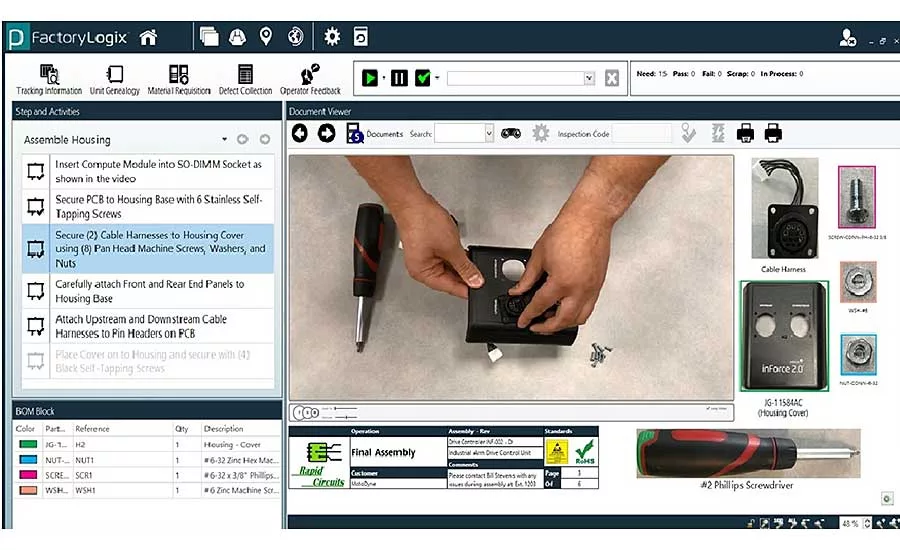Click the Final Assembly document header
The width and height of the screenshot is (900, 550).
(383, 452)
